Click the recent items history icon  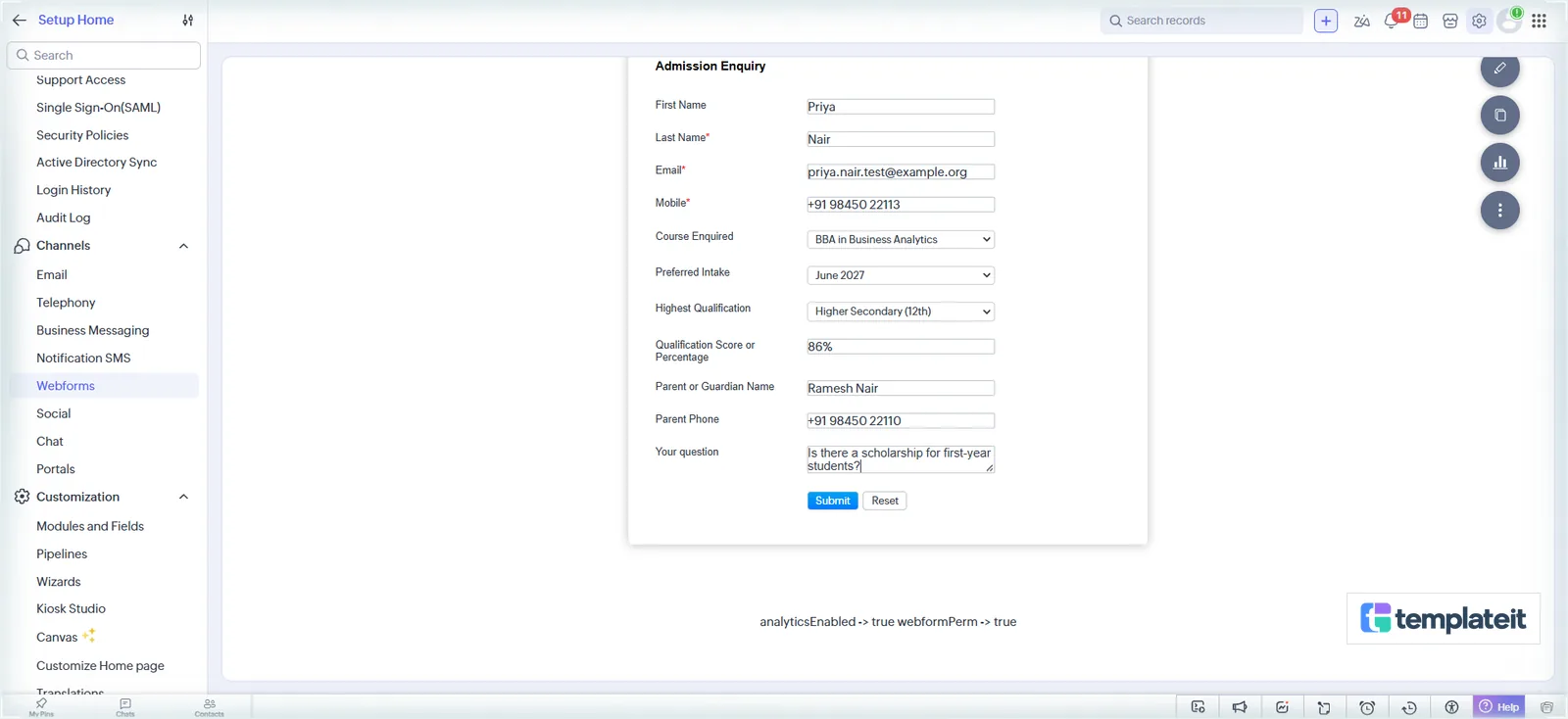point(1409,707)
